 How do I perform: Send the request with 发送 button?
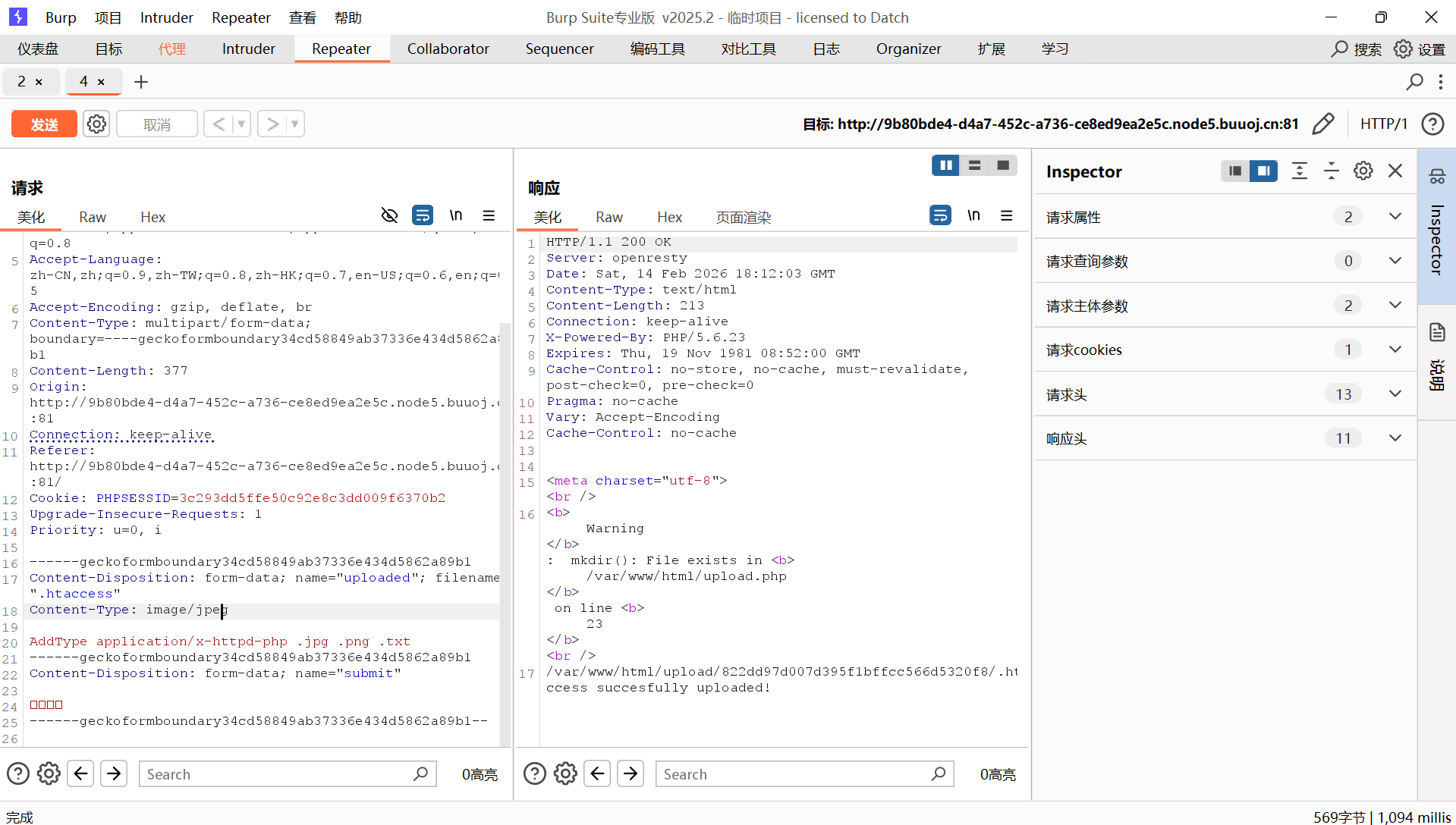[44, 124]
